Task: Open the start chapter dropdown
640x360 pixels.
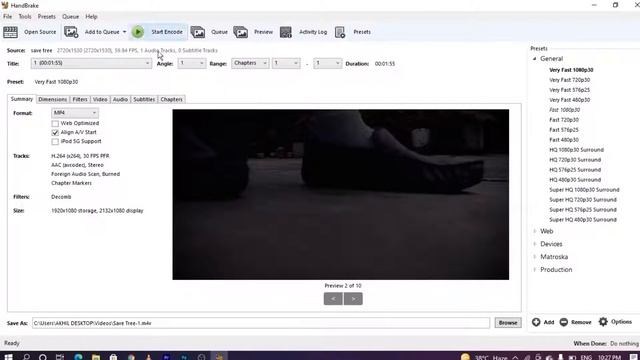Action: click(286, 63)
